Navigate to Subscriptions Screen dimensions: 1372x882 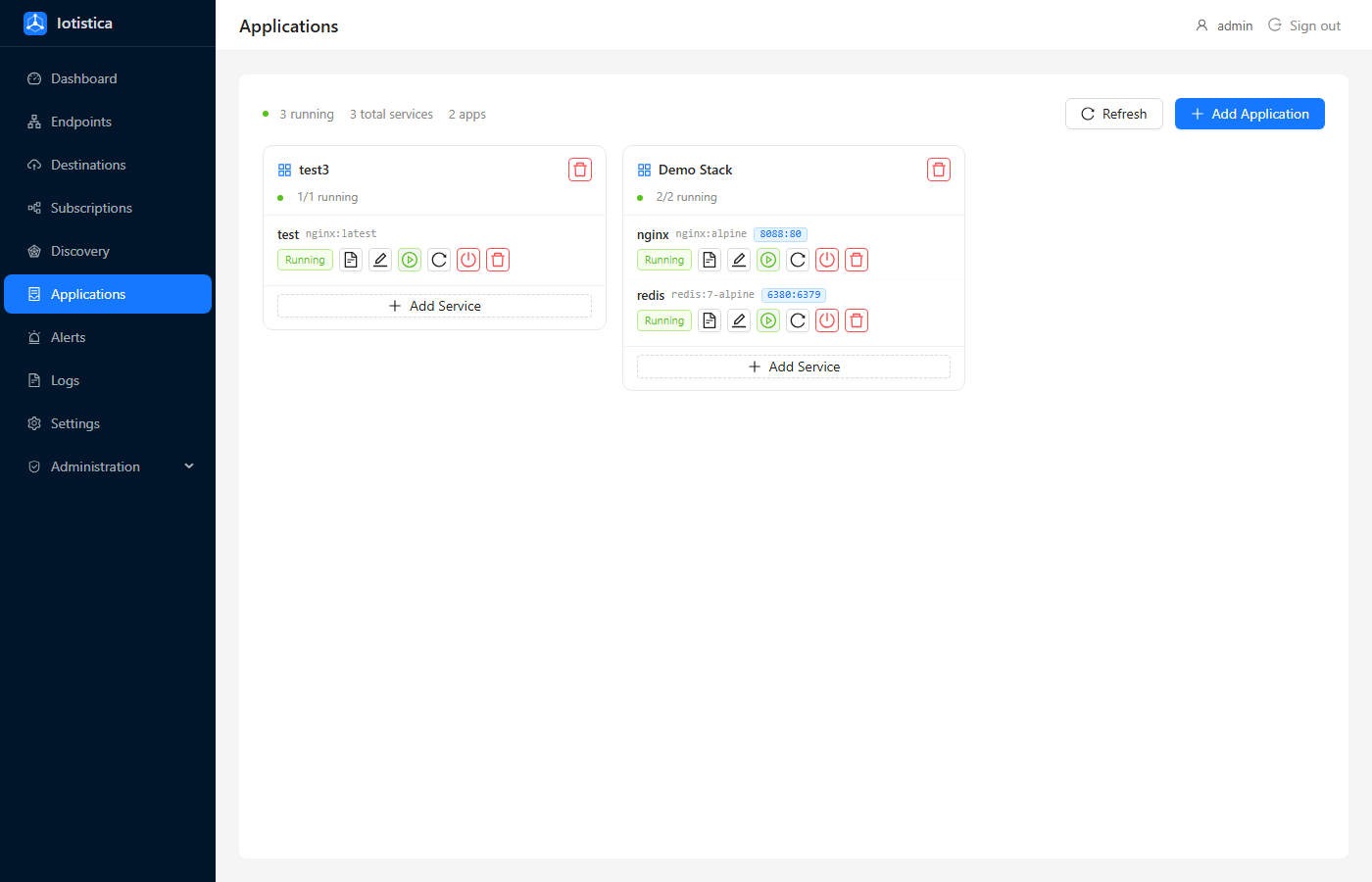(108, 208)
